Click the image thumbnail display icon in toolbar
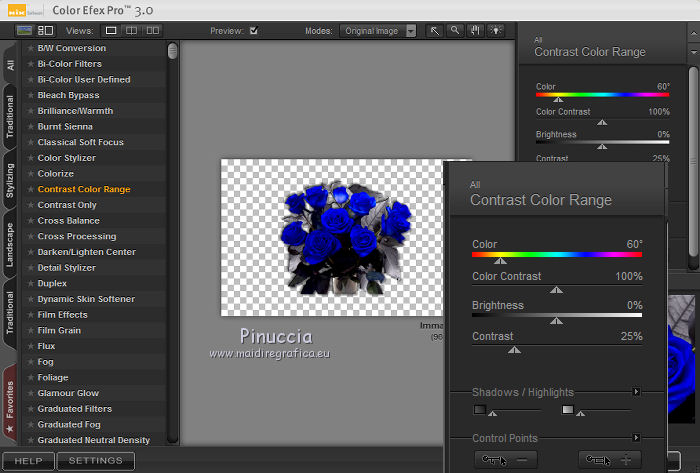700x473 pixels. pyautogui.click(x=24, y=30)
